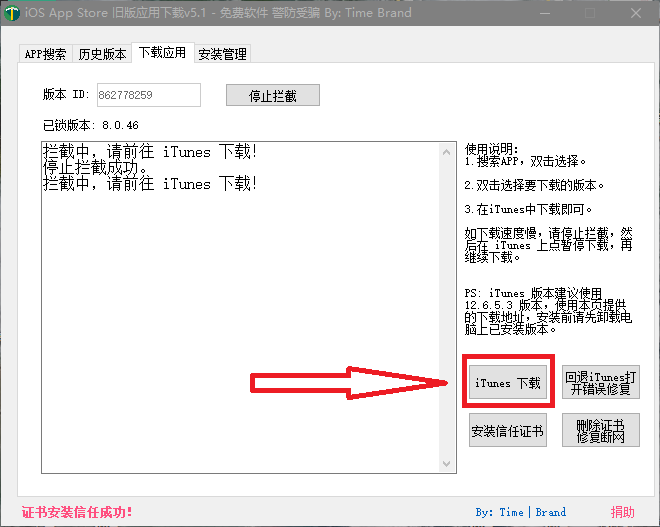The height and width of the screenshot is (527, 660).
Task: Click the 证书安装信任成功 status message
Action: click(77, 512)
